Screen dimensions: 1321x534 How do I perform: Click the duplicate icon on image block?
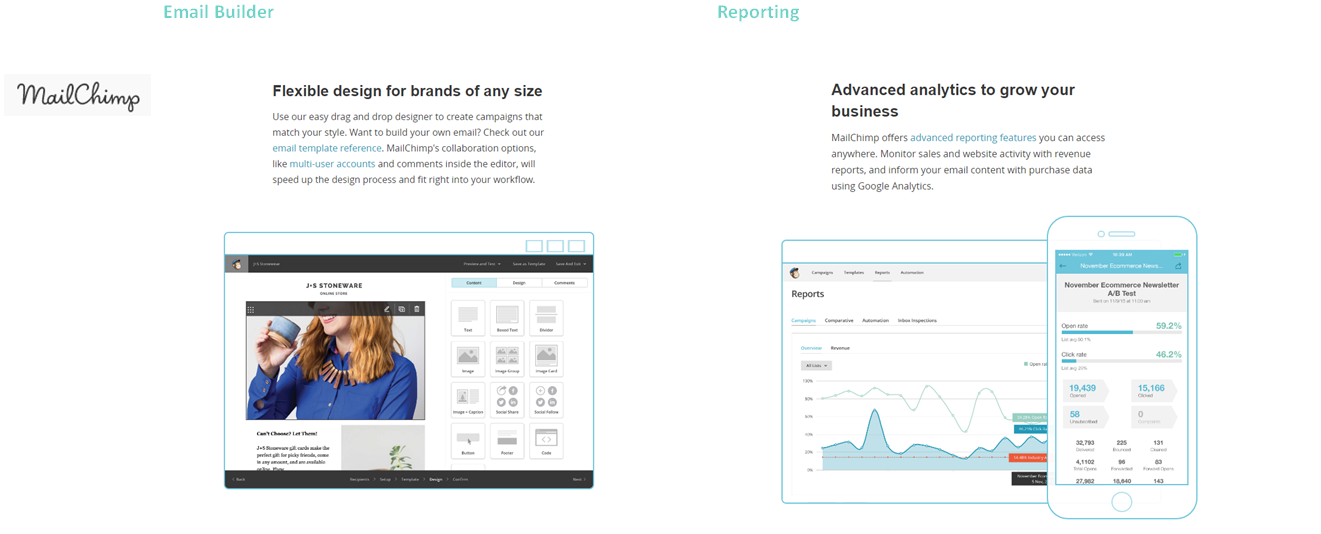pyautogui.click(x=401, y=309)
